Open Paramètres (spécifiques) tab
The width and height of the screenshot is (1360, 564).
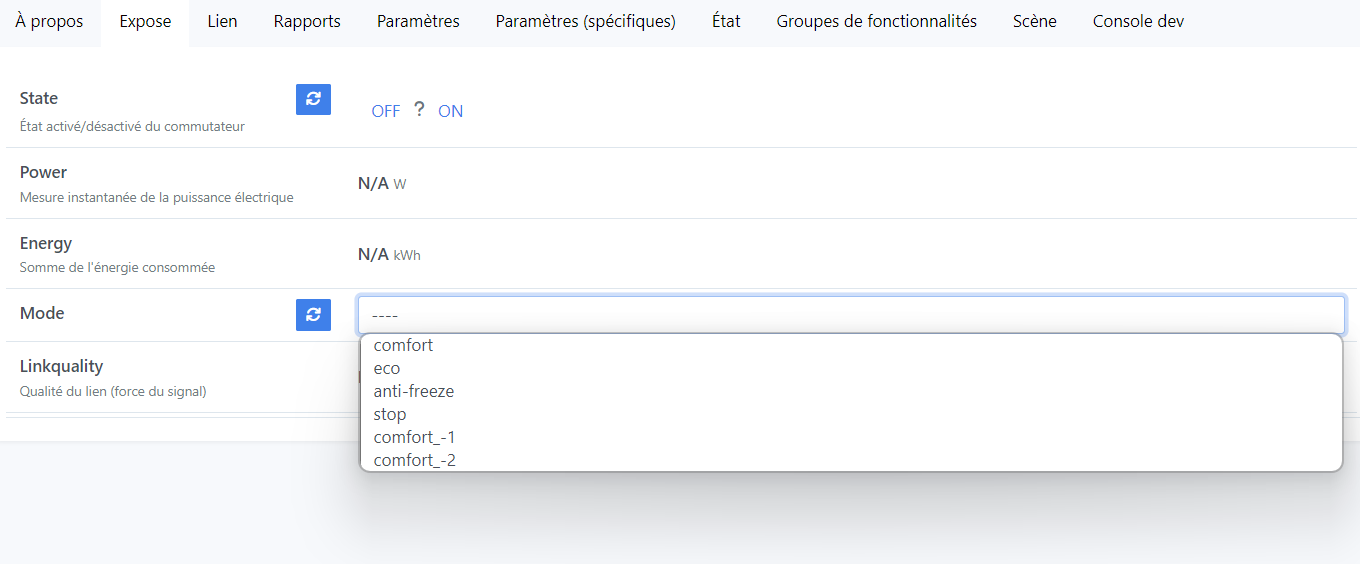[x=585, y=22]
